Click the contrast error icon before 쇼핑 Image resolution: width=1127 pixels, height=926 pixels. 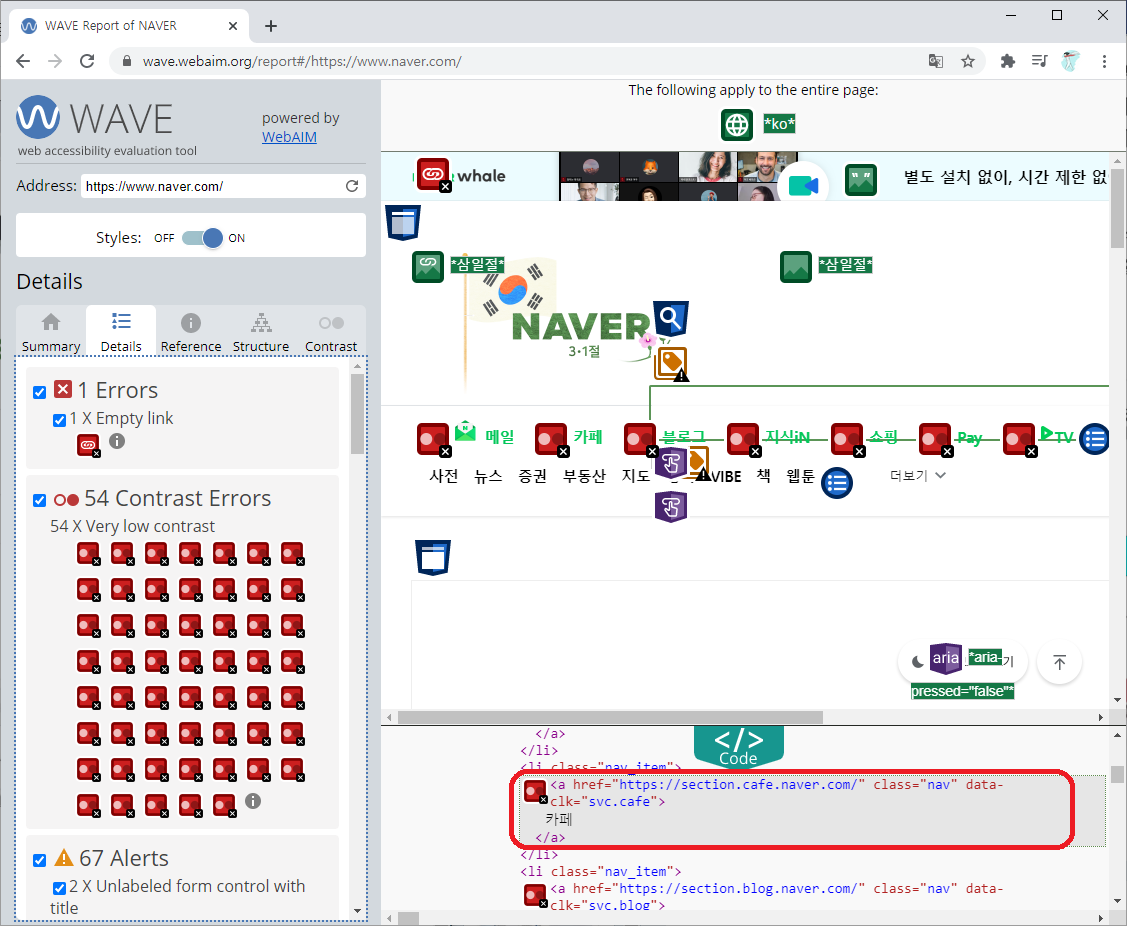point(847,439)
